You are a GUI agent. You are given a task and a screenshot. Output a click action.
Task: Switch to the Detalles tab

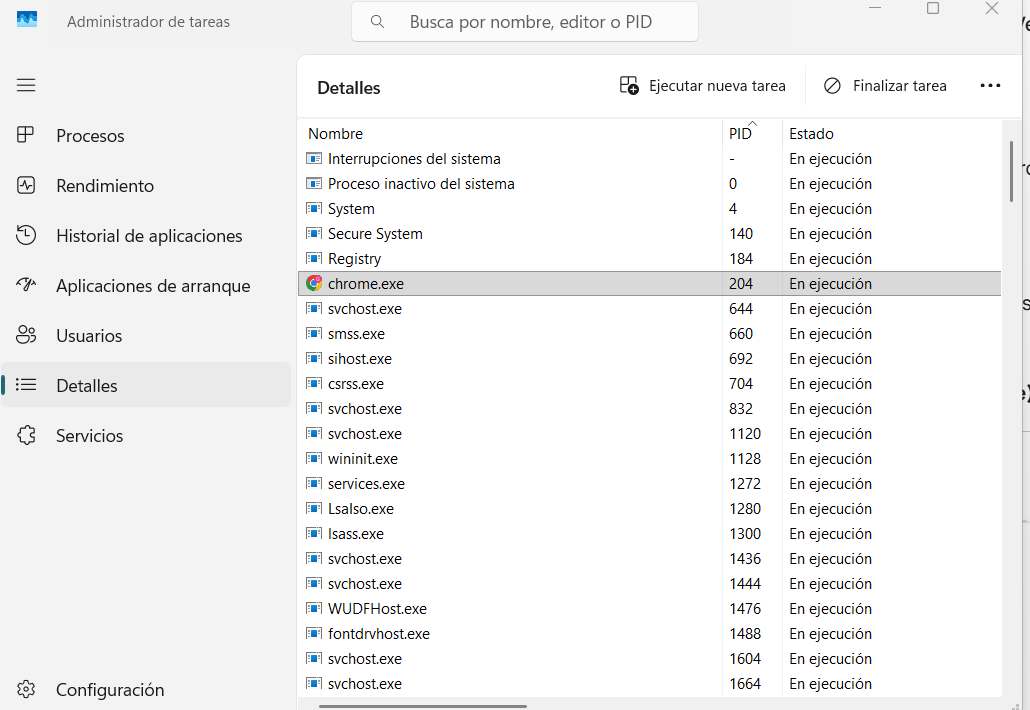(x=86, y=385)
